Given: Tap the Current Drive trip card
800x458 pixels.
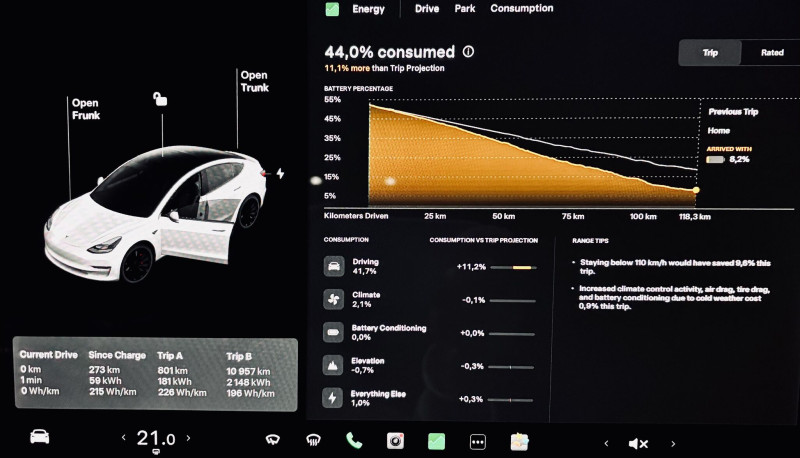Looking at the screenshot, I should click(x=48, y=373).
